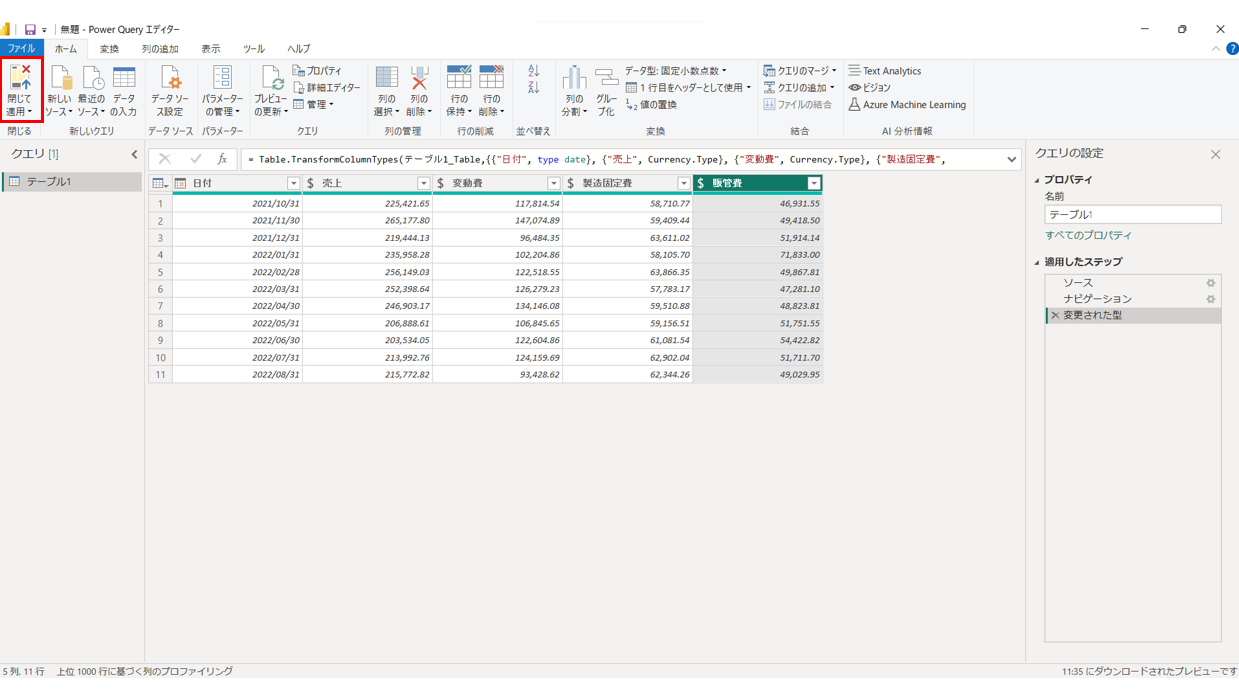1239x694 pixels.
Task: Cancel the formula with the X icon
Action: 165,159
